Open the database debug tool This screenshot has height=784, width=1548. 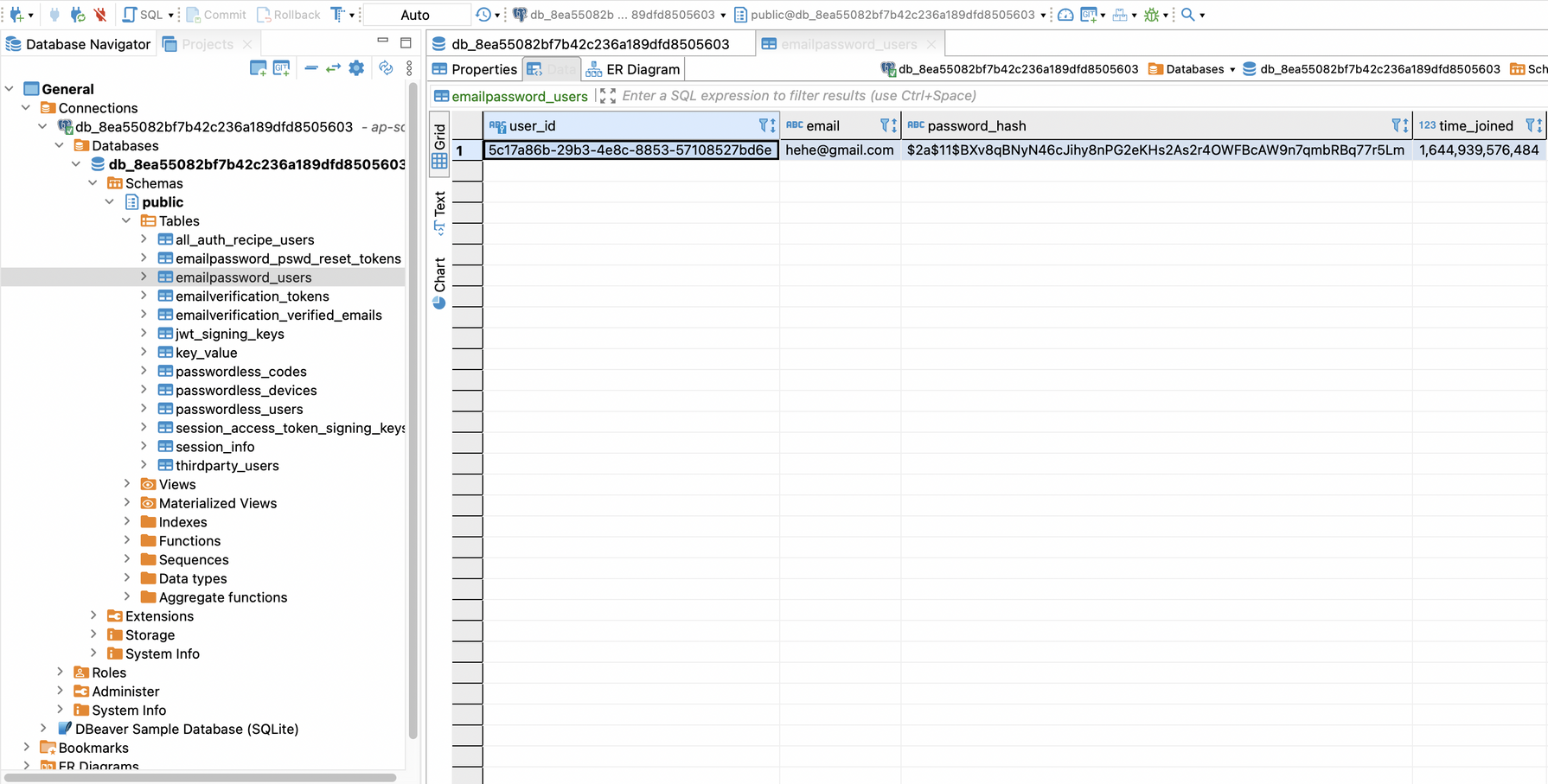1153,14
